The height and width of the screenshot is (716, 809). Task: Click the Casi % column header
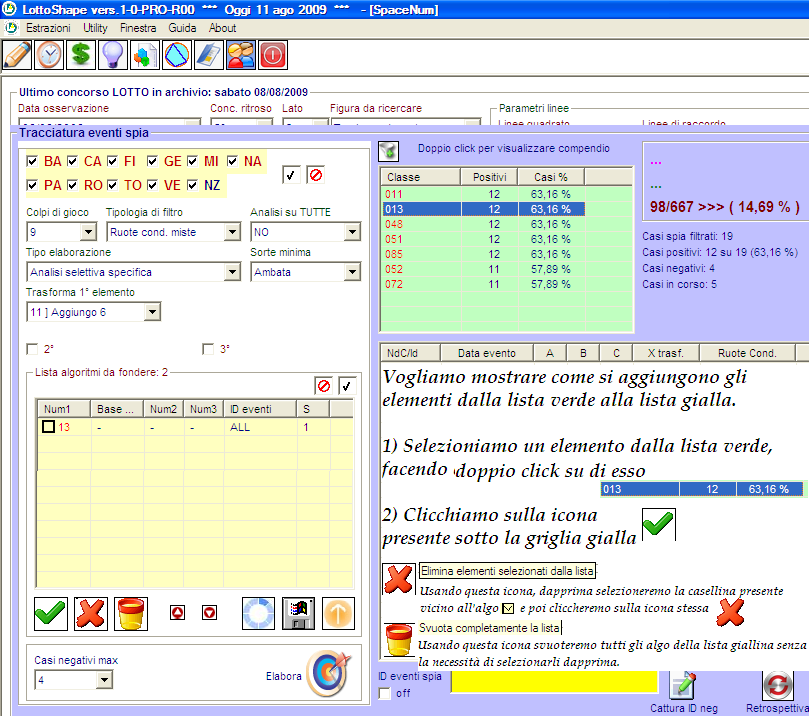(x=549, y=177)
